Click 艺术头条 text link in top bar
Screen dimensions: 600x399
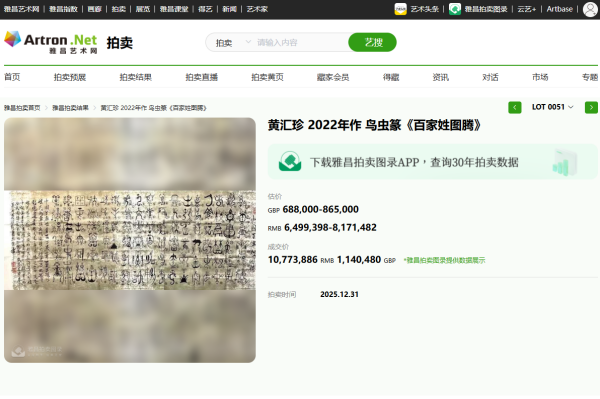point(424,9)
